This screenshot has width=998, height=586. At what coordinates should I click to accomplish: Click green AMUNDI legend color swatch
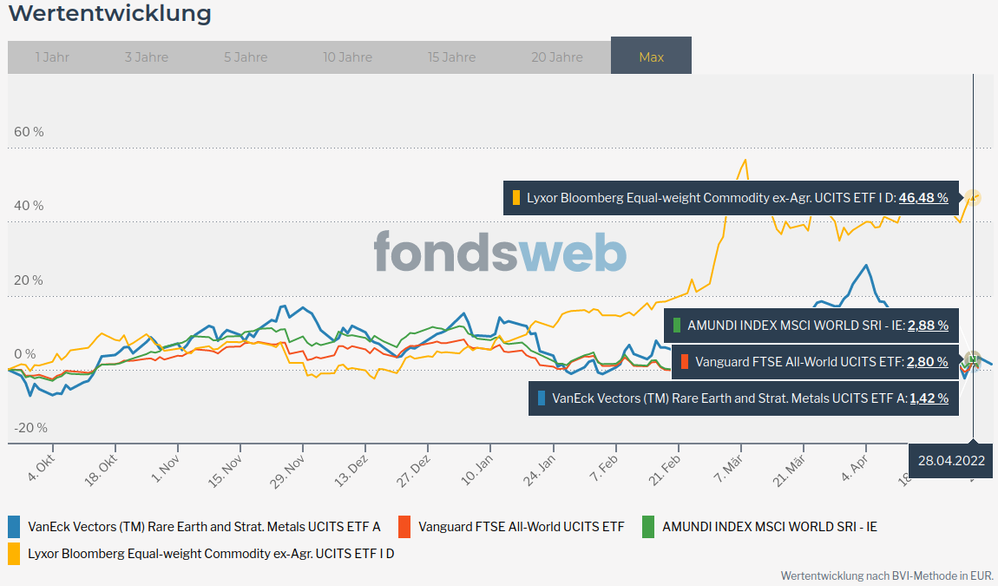tap(648, 526)
